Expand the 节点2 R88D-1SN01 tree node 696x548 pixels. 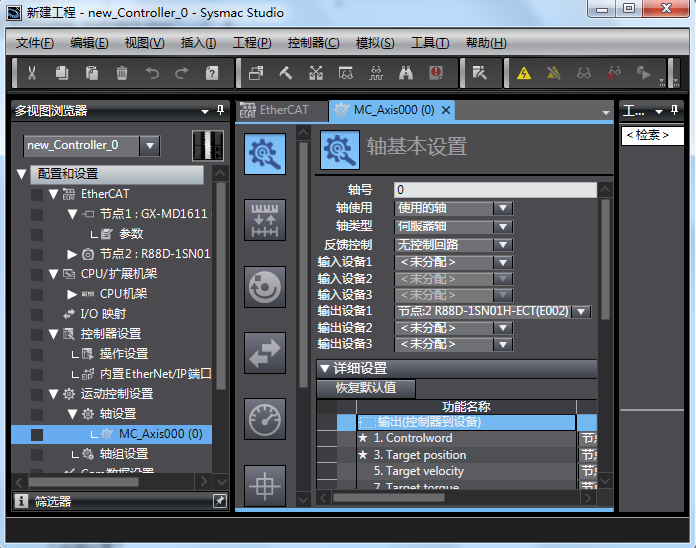[x=71, y=254]
